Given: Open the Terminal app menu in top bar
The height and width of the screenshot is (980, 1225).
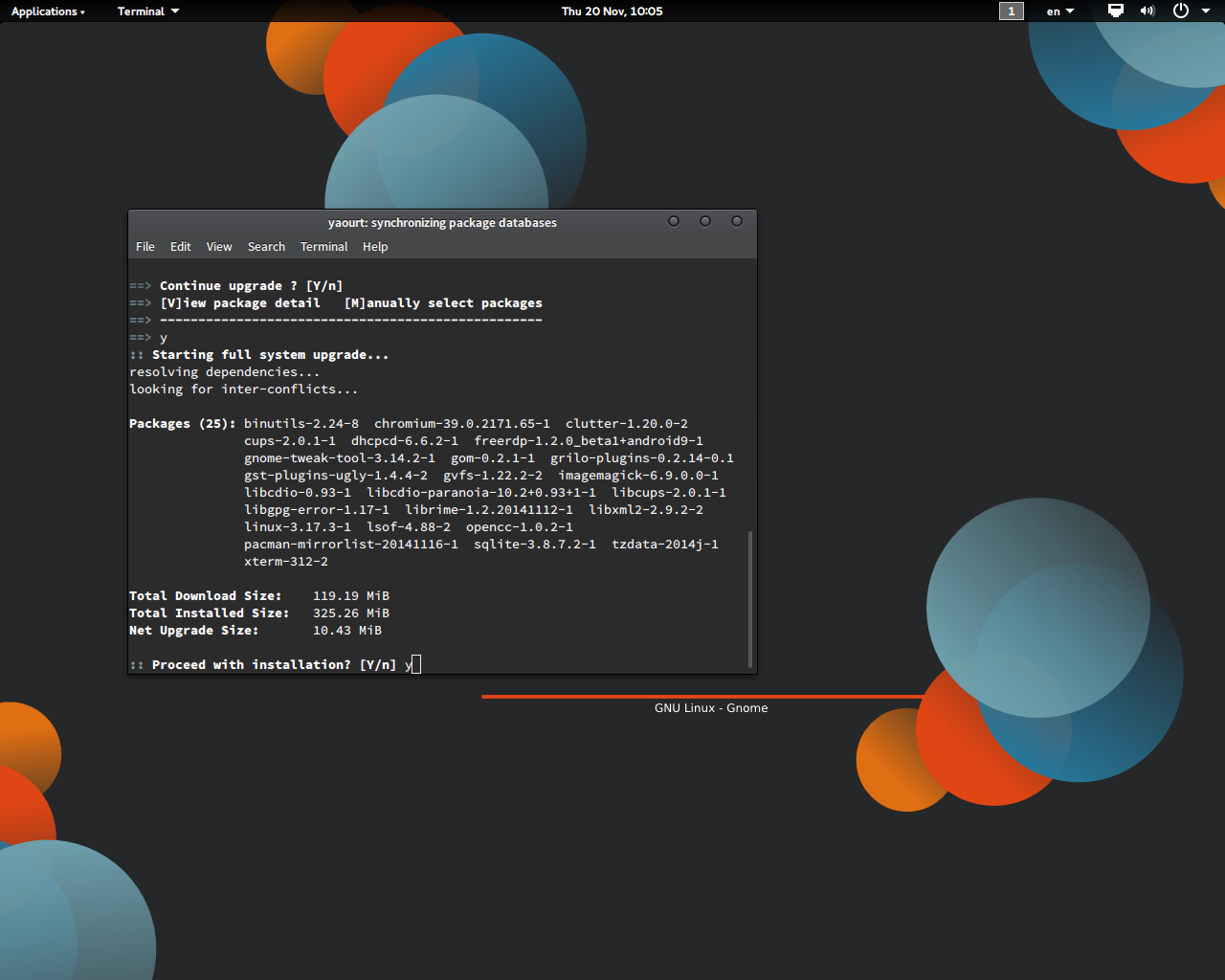Looking at the screenshot, I should (148, 11).
